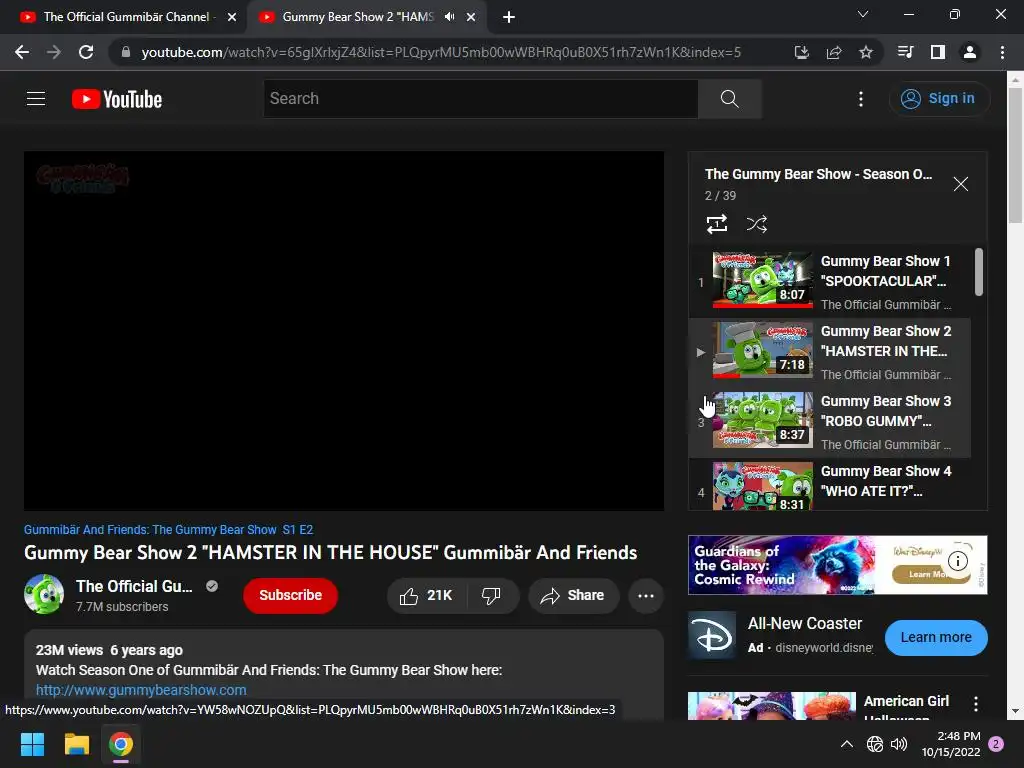Open volume speaker icon in tray
This screenshot has height=768, width=1024.
coord(899,744)
